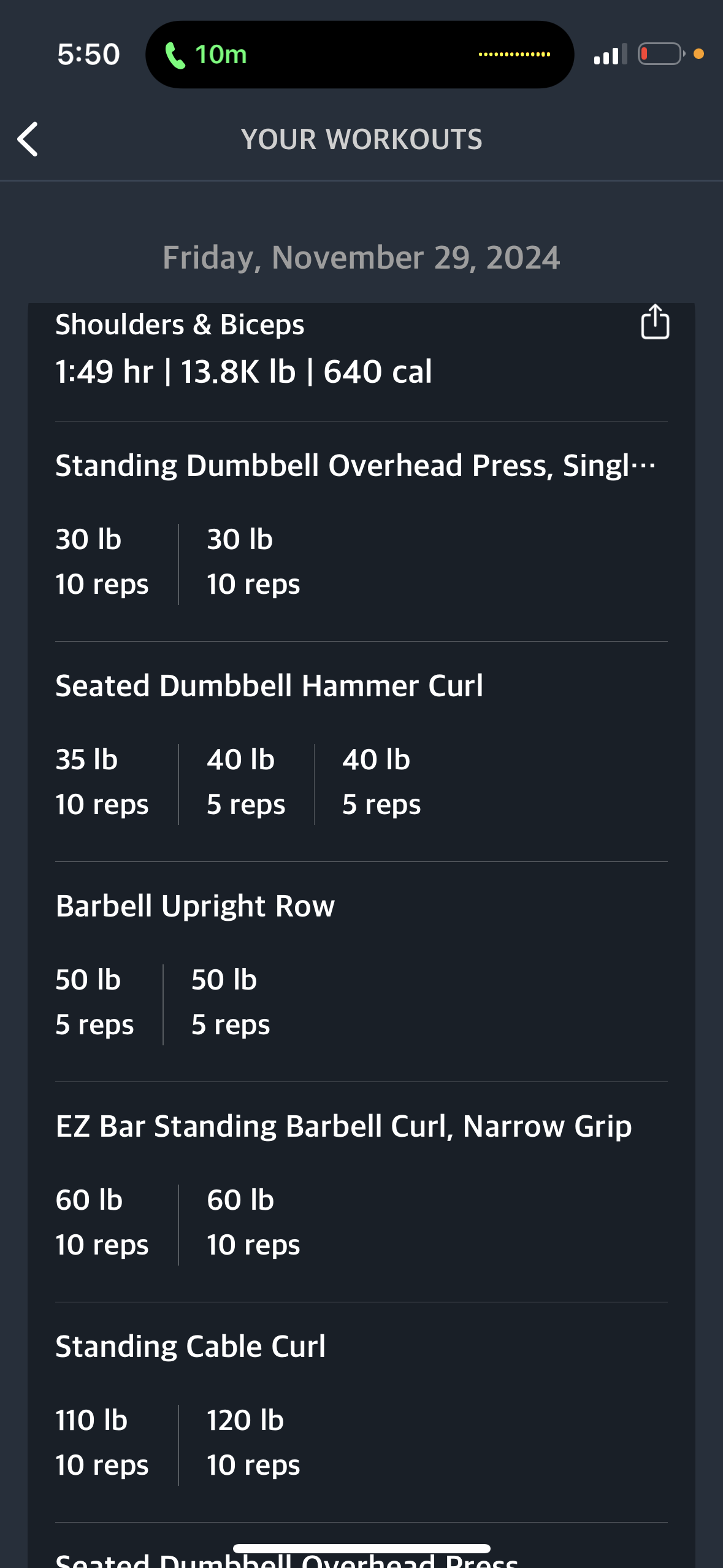Tap the yellow audio waveform indicator

tap(515, 55)
